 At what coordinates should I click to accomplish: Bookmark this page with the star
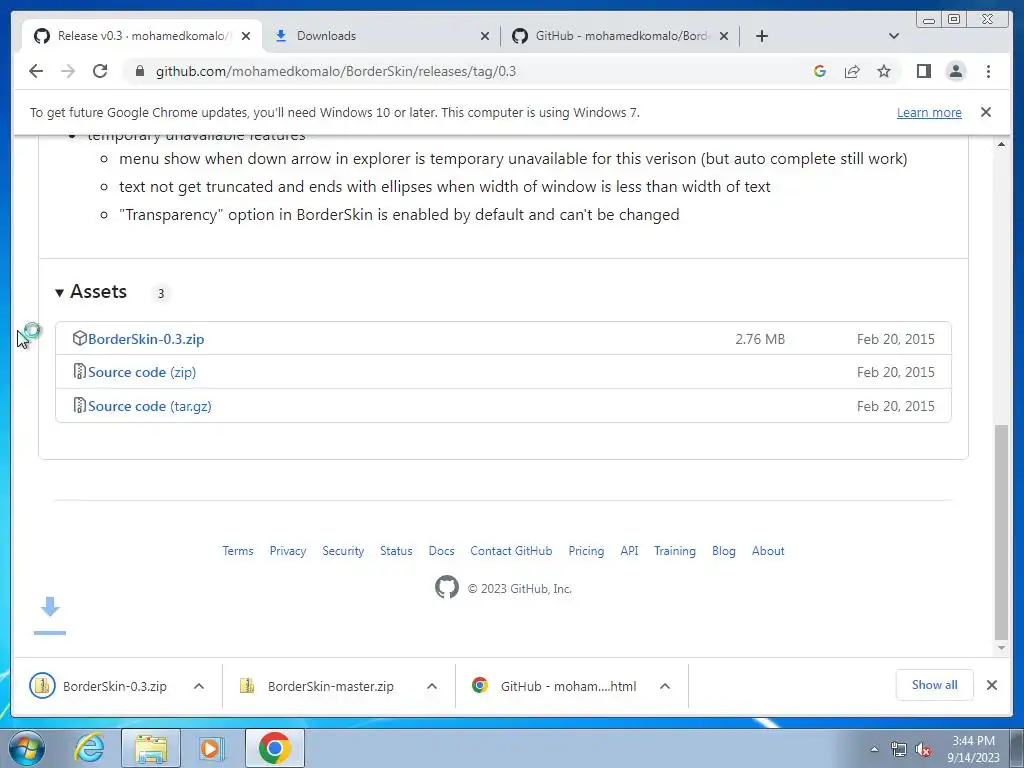point(884,71)
